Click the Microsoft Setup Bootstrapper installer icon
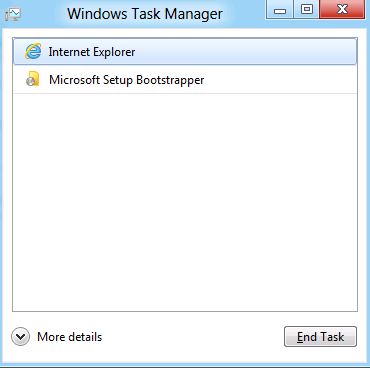This screenshot has height=368, width=370. coord(32,79)
